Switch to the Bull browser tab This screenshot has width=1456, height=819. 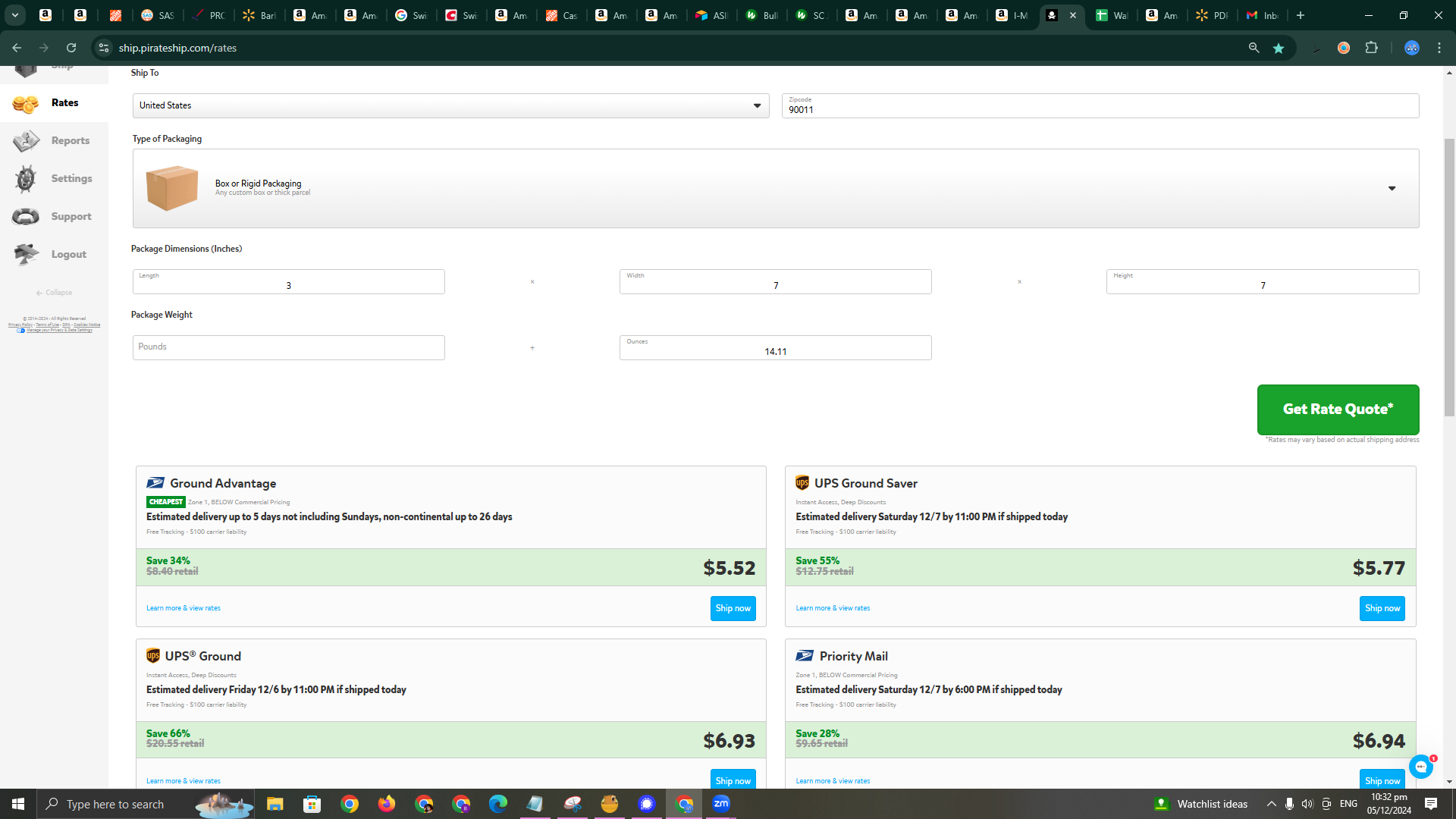[761, 15]
